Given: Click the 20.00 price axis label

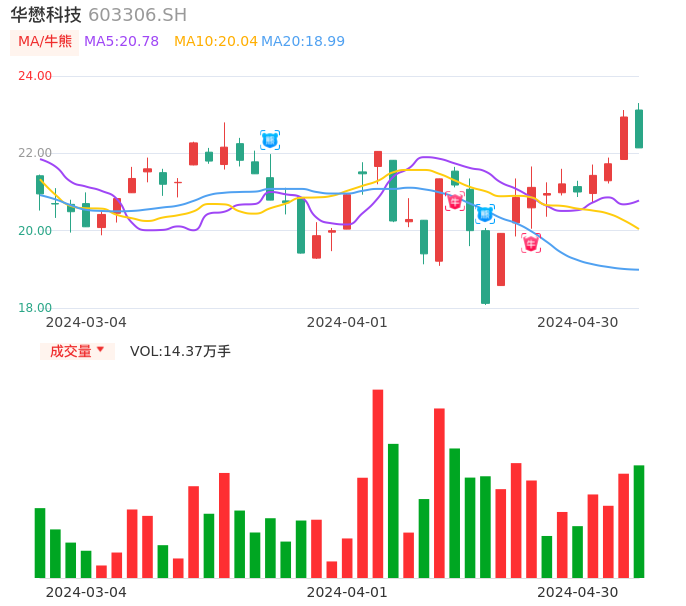Looking at the screenshot, I should [35, 231].
